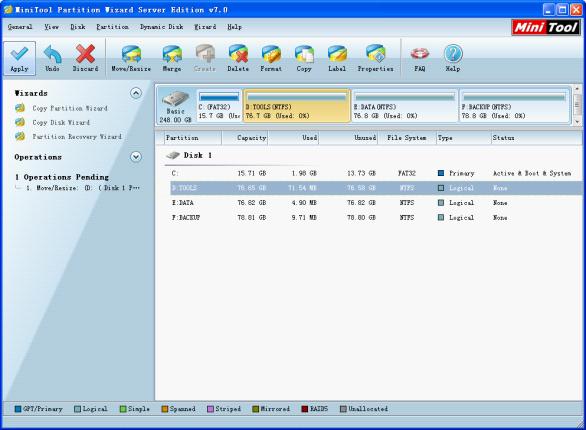Select C: FAT32 block in disk map
586x430 pixels.
(x=219, y=106)
